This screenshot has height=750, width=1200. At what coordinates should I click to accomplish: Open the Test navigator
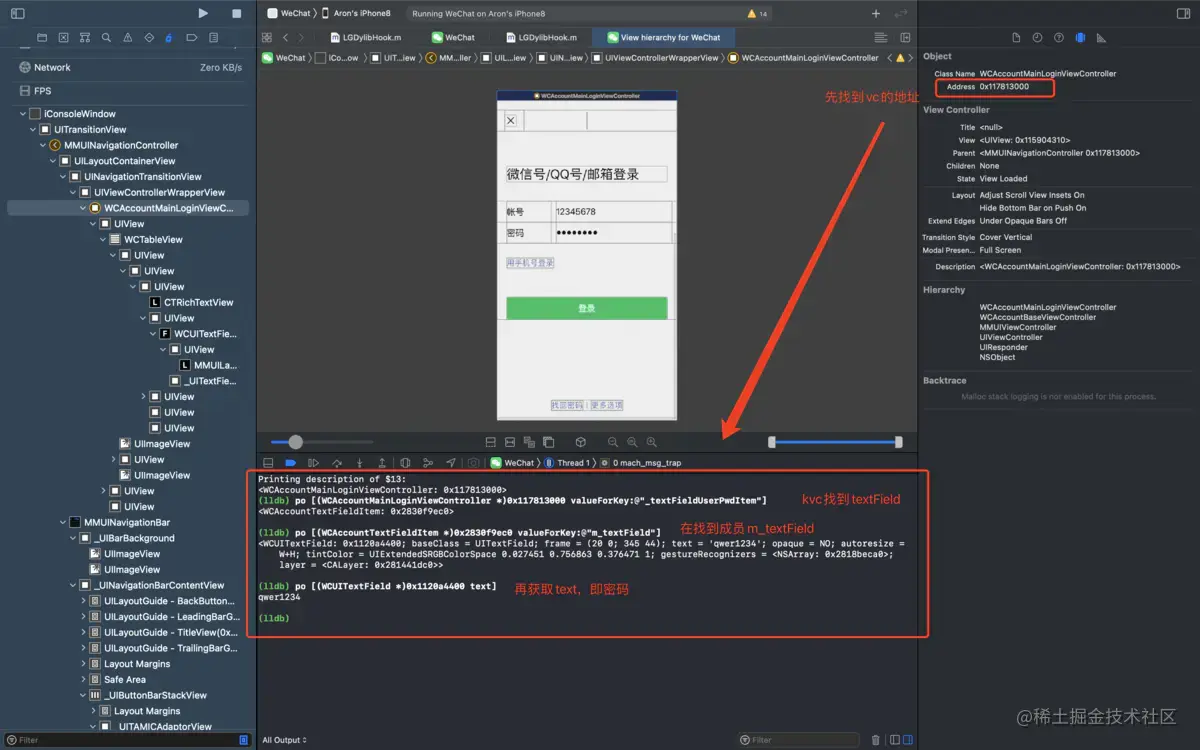[x=149, y=38]
